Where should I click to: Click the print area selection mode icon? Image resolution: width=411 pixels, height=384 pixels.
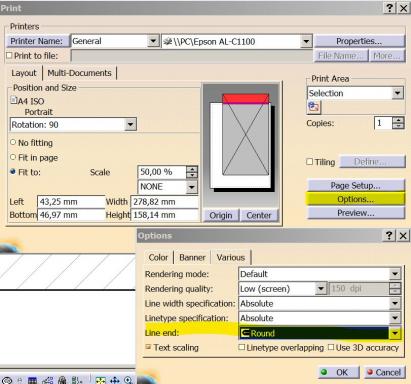click(x=314, y=107)
